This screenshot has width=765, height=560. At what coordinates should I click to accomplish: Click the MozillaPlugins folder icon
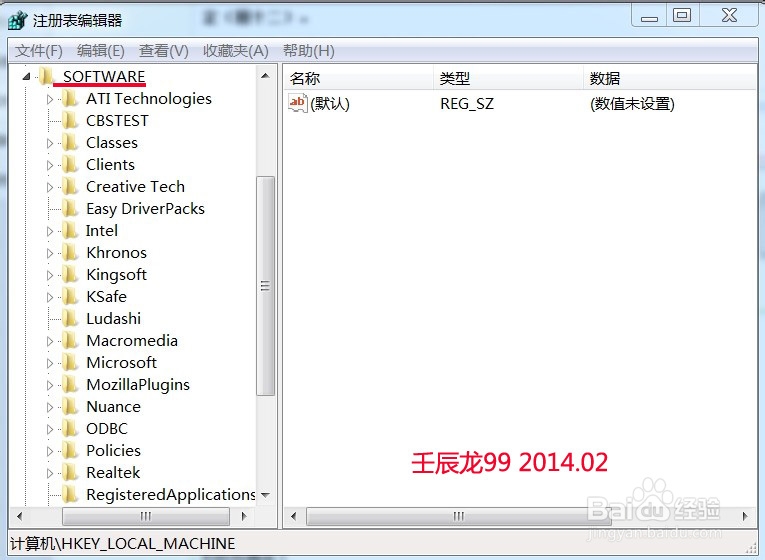tap(70, 384)
